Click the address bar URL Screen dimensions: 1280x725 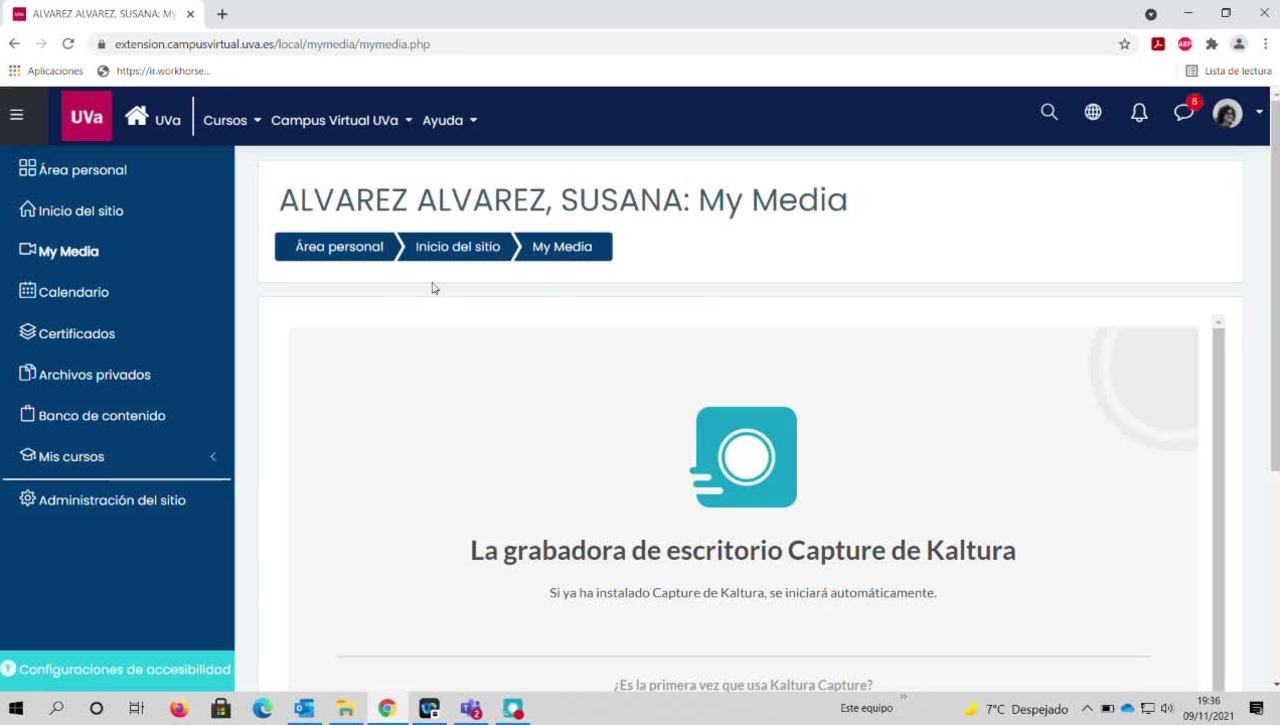click(272, 44)
